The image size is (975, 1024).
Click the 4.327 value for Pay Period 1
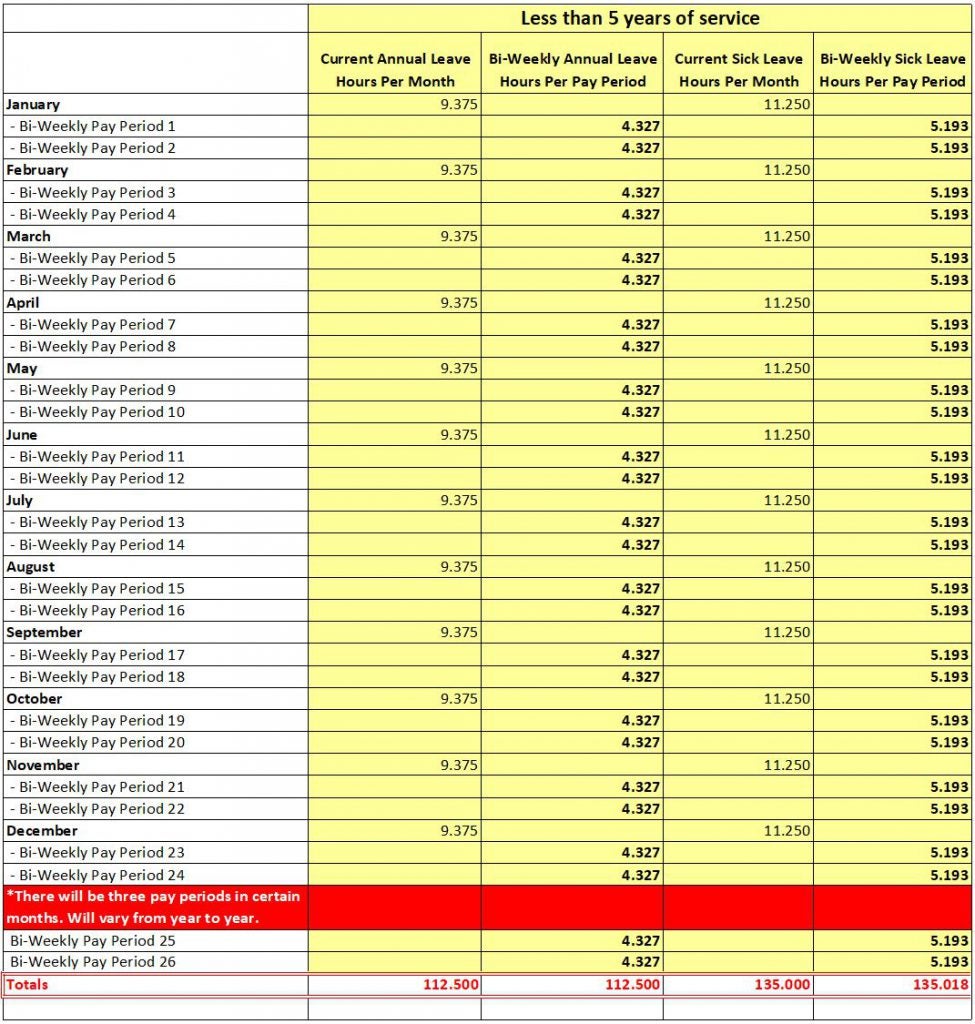click(641, 126)
